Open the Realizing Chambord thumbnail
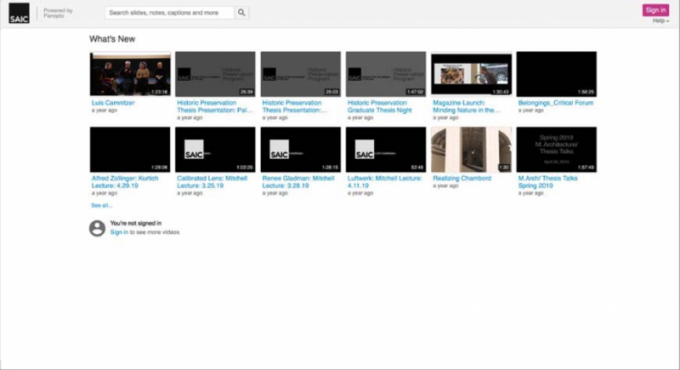This screenshot has height=370, width=680. pos(471,150)
